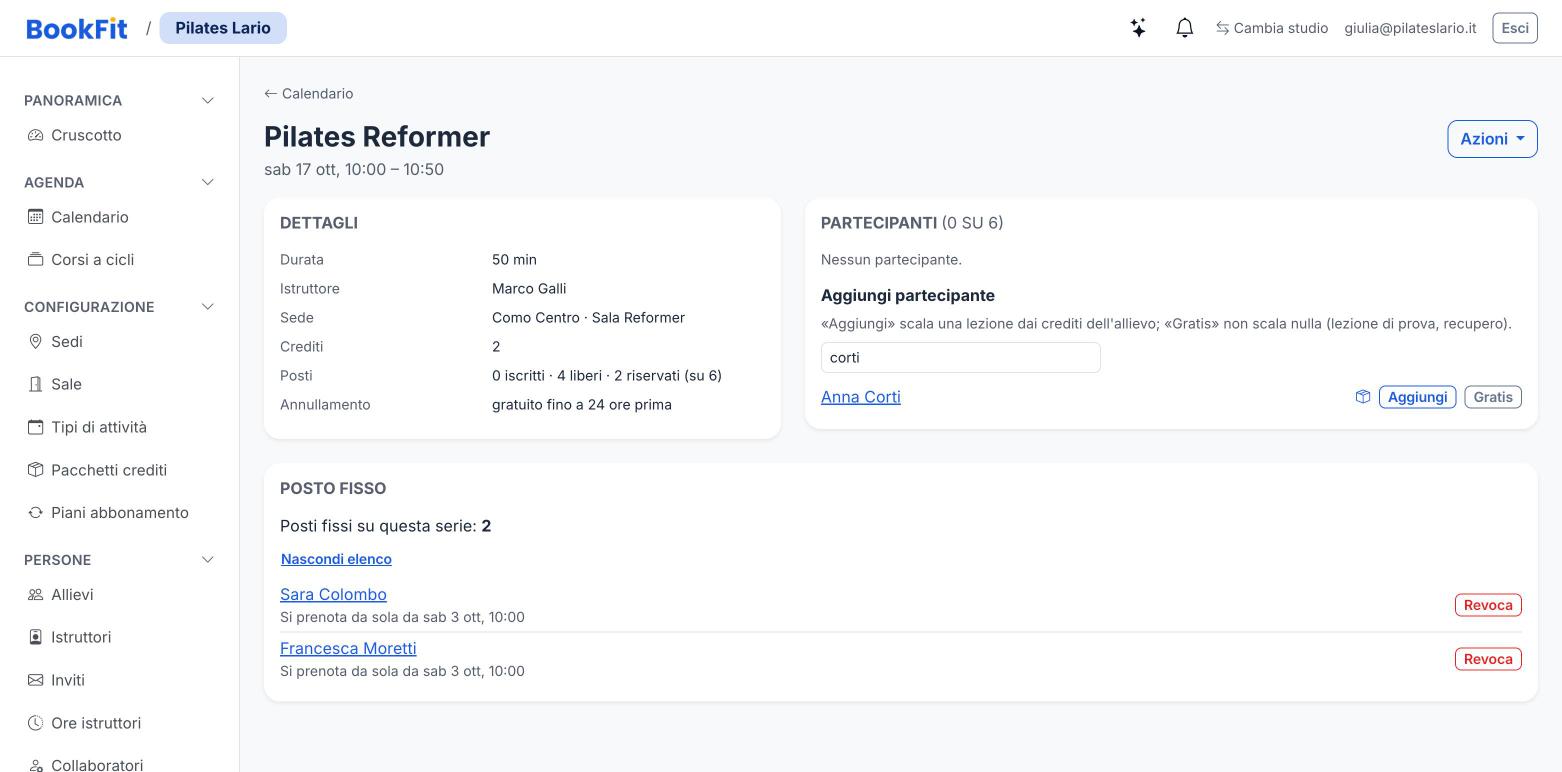Revoke Francesca Moretti's fixed spot

click(x=1488, y=659)
